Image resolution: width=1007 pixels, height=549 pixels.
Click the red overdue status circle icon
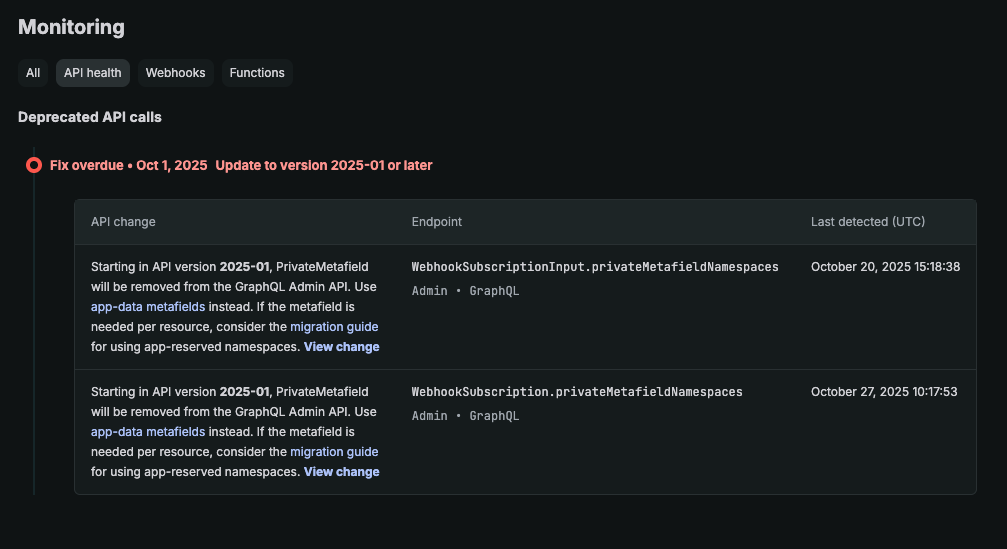34,165
